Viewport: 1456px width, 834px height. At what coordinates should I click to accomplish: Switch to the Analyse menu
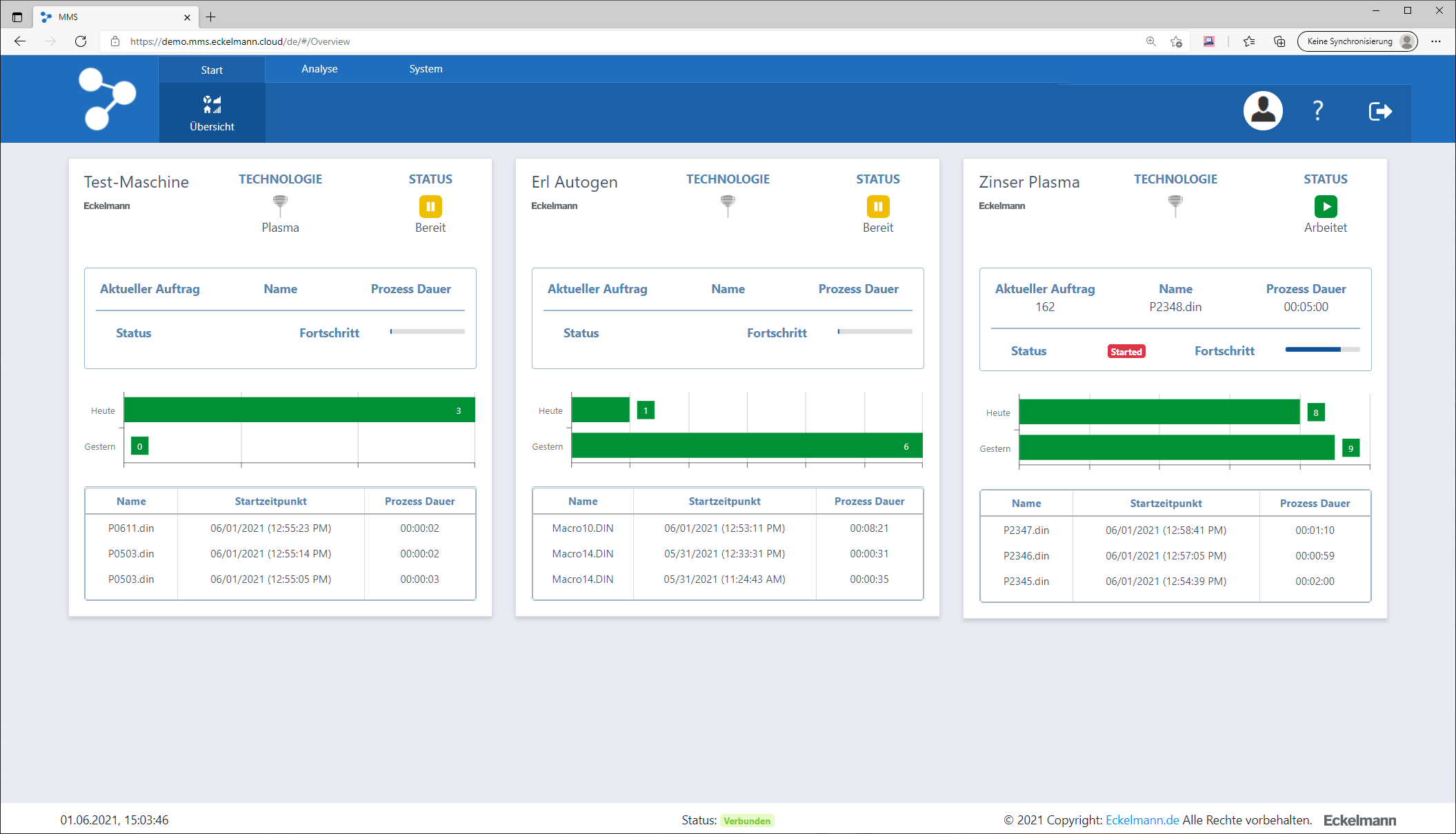pyautogui.click(x=319, y=69)
